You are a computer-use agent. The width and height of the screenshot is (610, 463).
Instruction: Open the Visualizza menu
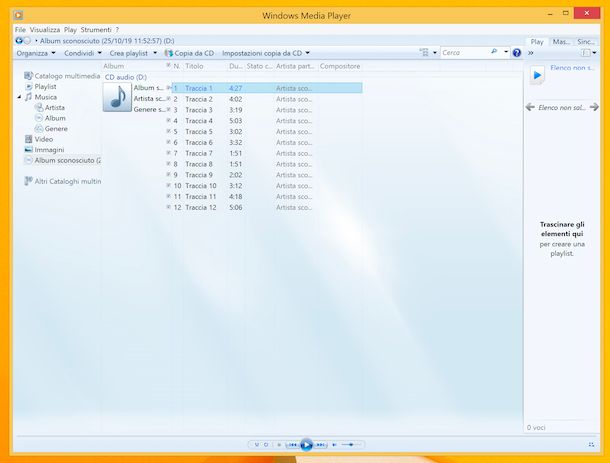(45, 30)
